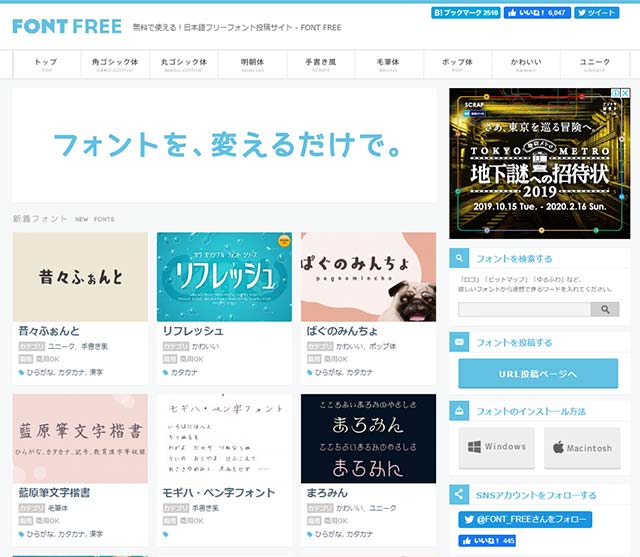This screenshot has height=557, width=640.
Task: Click the magnifier icon beside フォントを検索する
Action: (459, 258)
